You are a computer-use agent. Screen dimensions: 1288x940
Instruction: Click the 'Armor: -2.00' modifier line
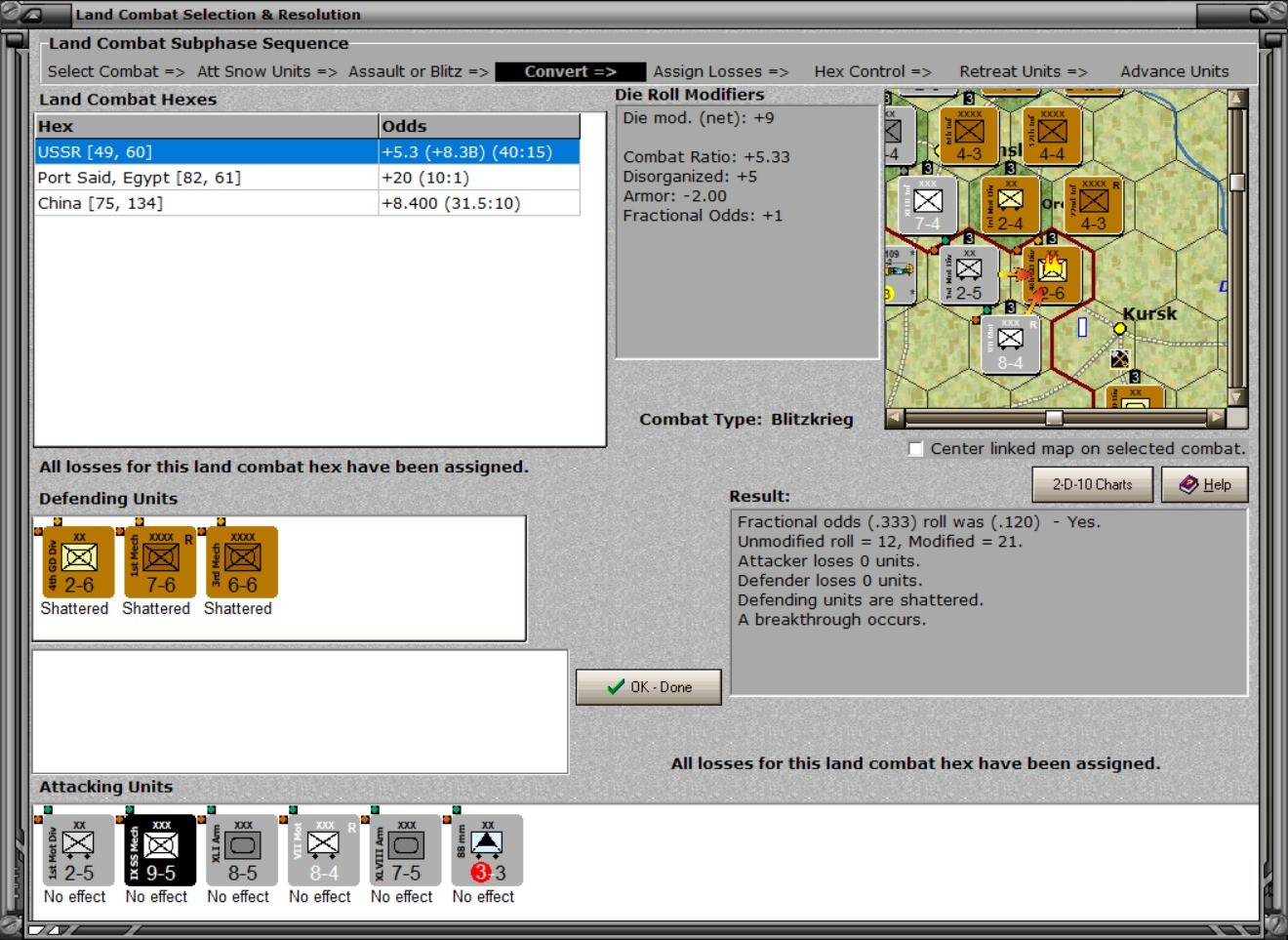(x=675, y=196)
